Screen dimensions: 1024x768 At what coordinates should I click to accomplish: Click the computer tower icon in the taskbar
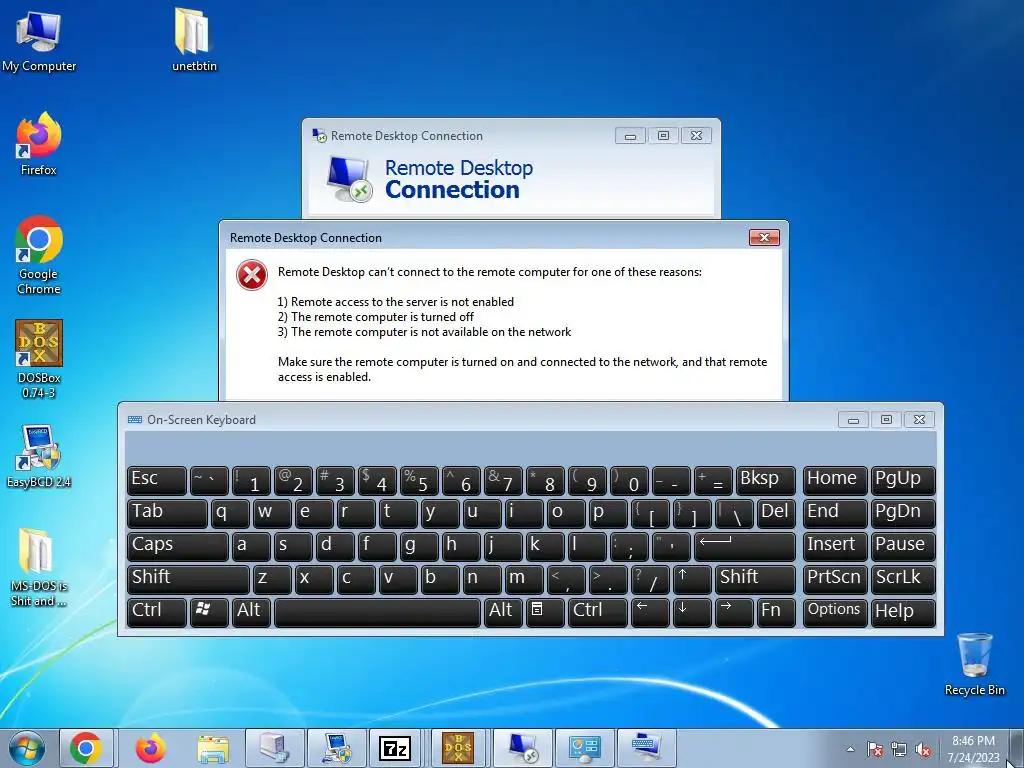[274, 748]
